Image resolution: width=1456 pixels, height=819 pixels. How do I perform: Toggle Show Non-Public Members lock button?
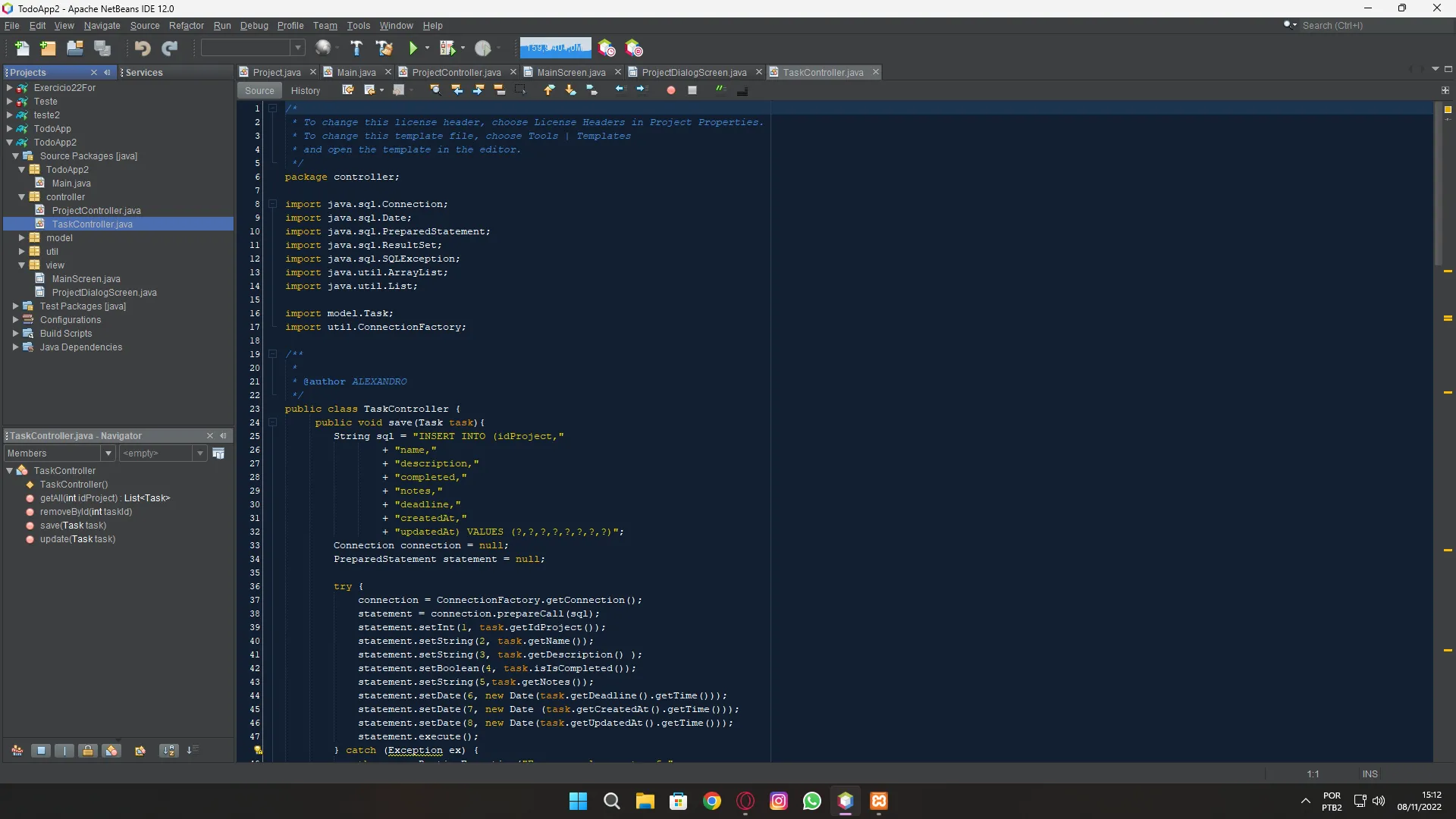[88, 751]
